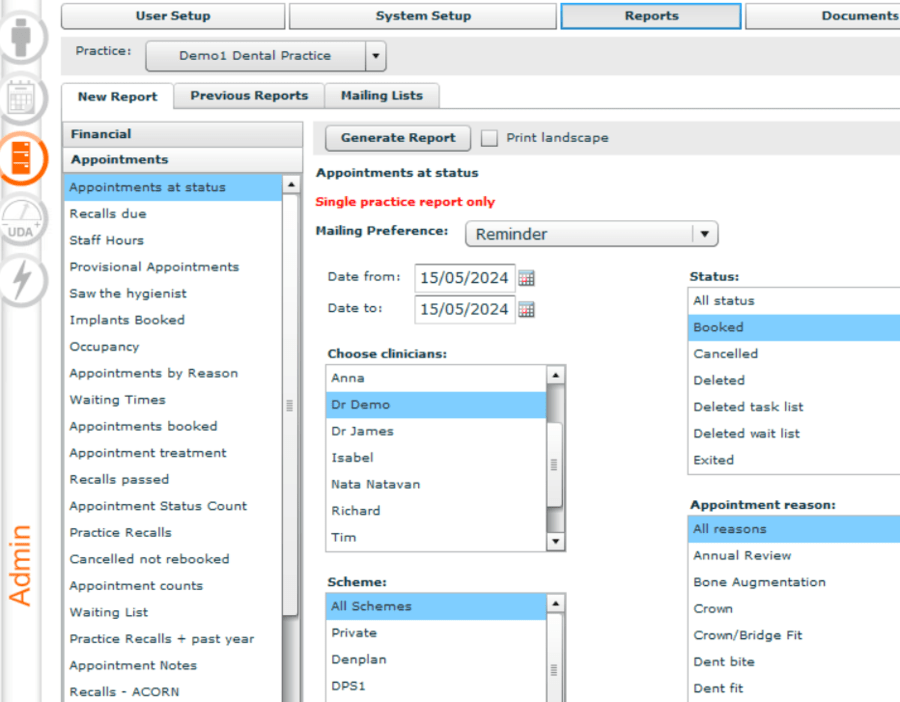The height and width of the screenshot is (702, 900).
Task: Expand the Practice dropdown arrow
Action: tap(375, 56)
